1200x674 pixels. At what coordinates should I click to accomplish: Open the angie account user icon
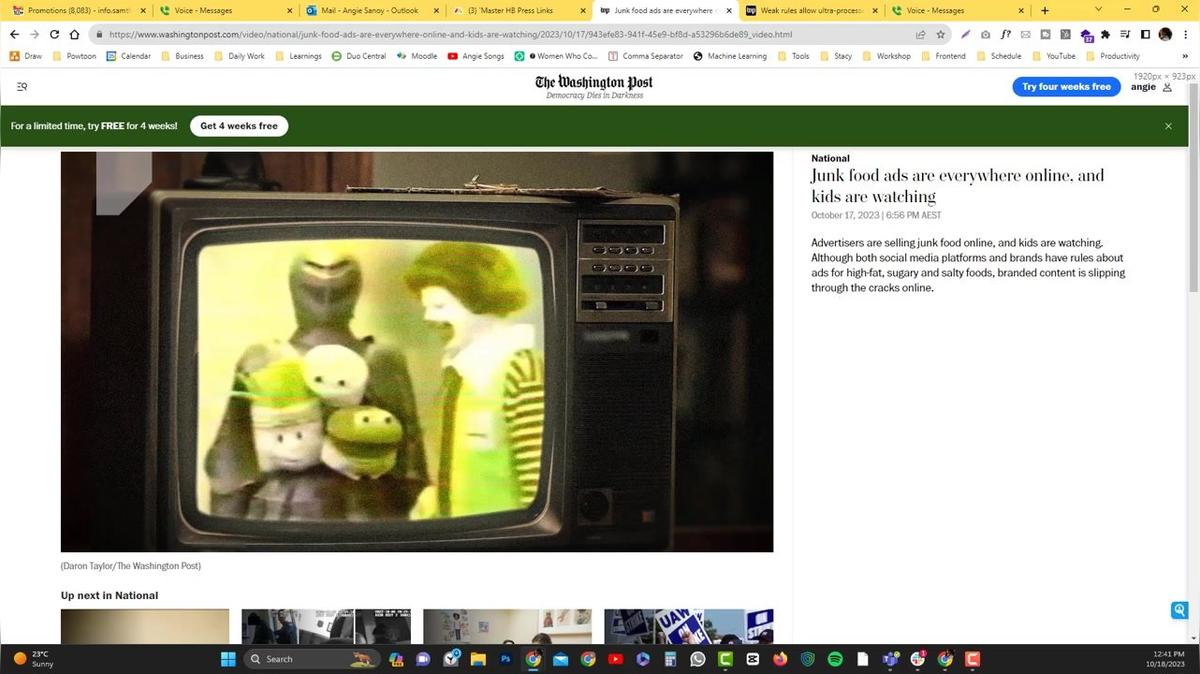(1167, 87)
